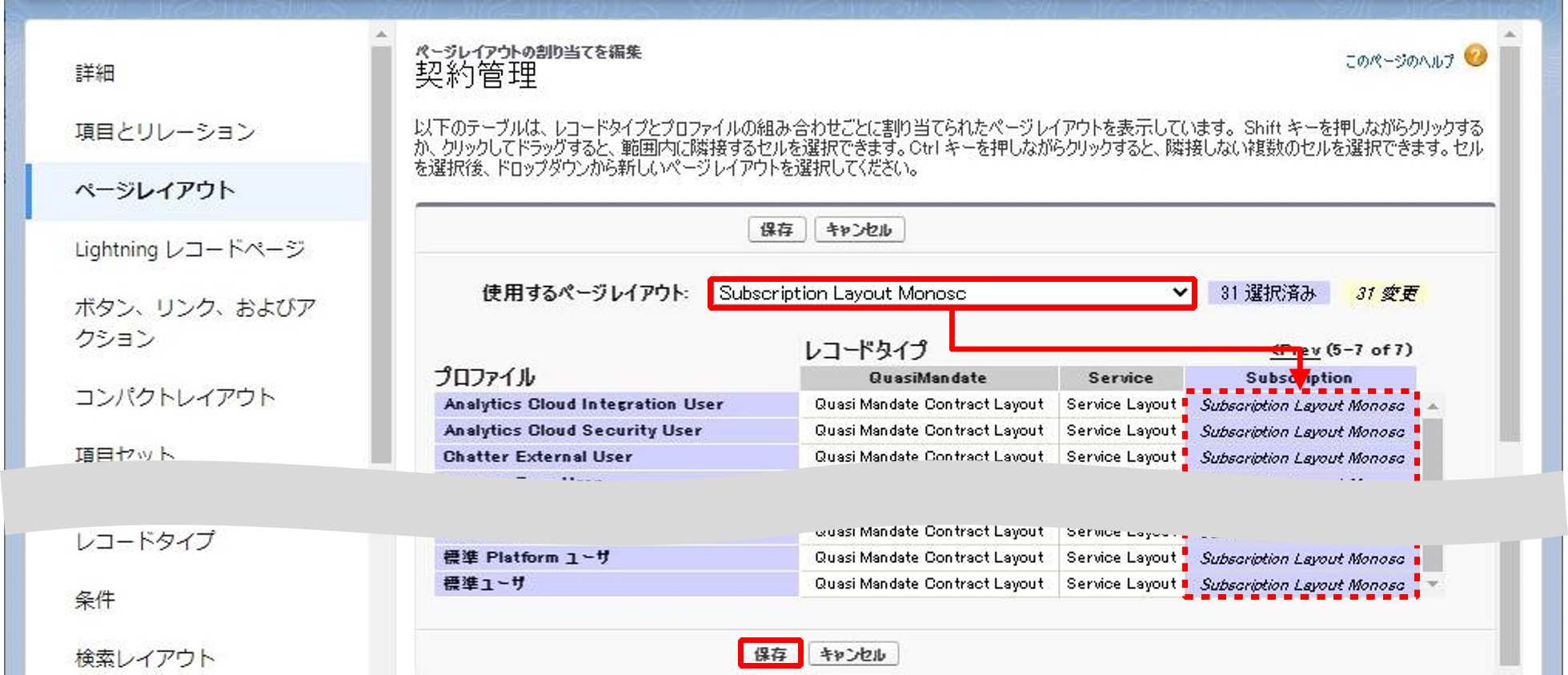Open コンパクトレイアウト sidebar item
Viewport: 1568px width, 675px height.
tap(174, 397)
